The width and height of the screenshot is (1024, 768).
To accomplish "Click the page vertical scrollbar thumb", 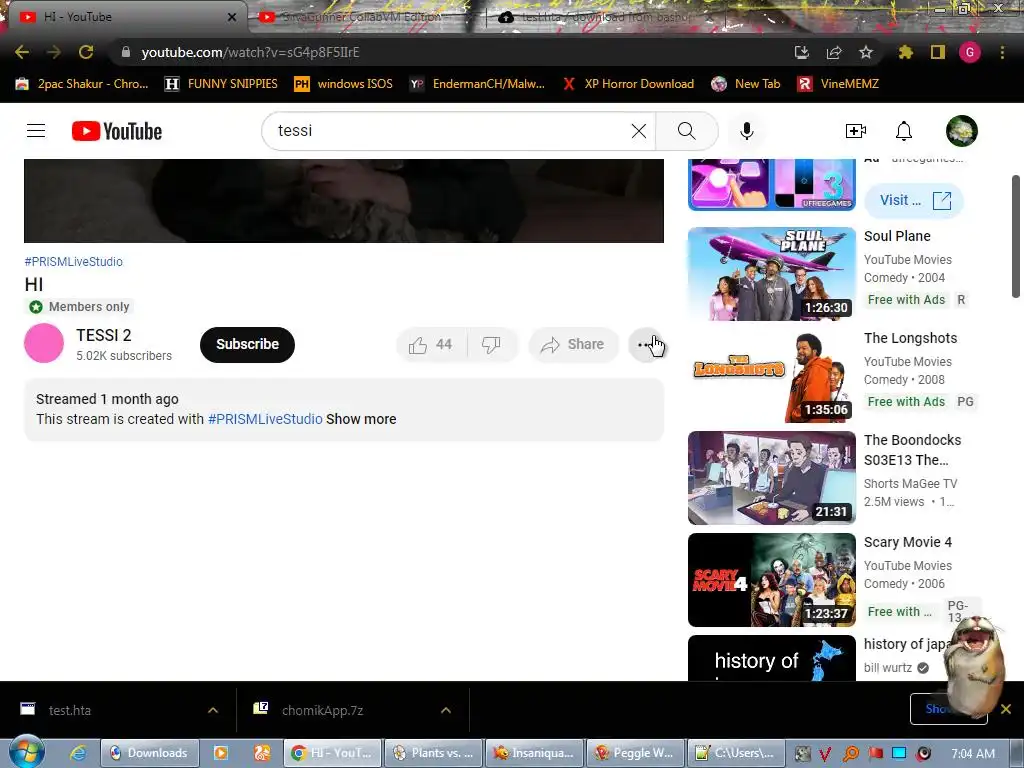I will coord(1016,235).
